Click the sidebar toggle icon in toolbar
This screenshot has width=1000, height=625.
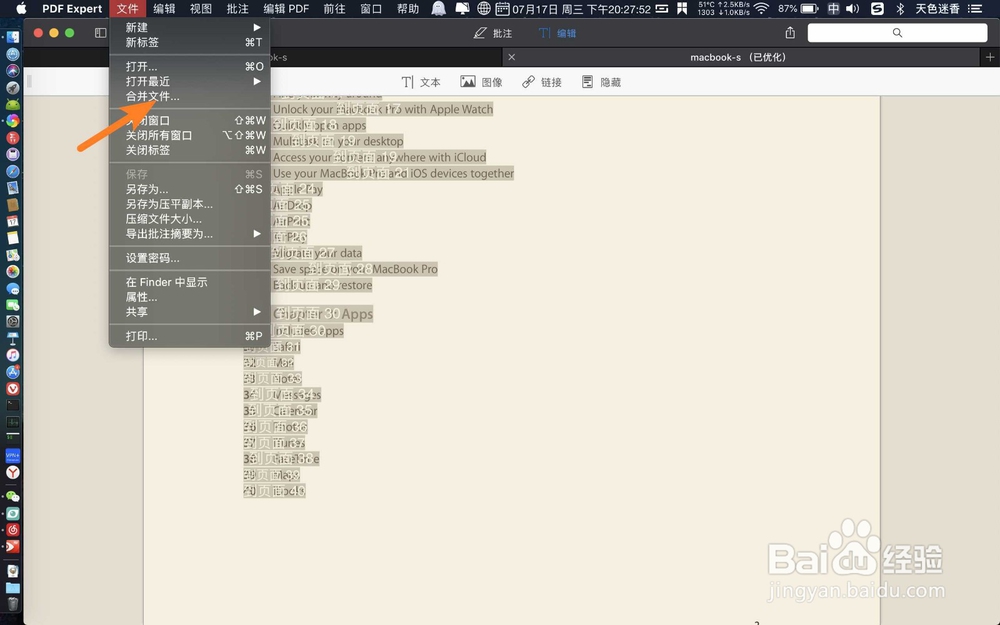pyautogui.click(x=100, y=33)
